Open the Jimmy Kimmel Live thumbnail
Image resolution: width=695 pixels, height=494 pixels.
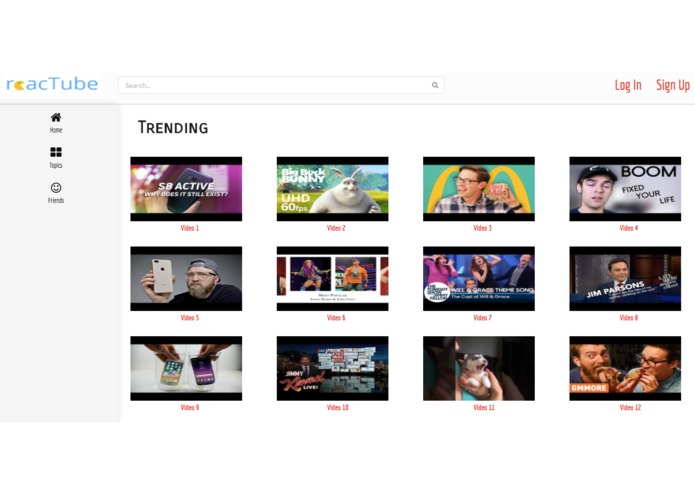pyautogui.click(x=332, y=368)
